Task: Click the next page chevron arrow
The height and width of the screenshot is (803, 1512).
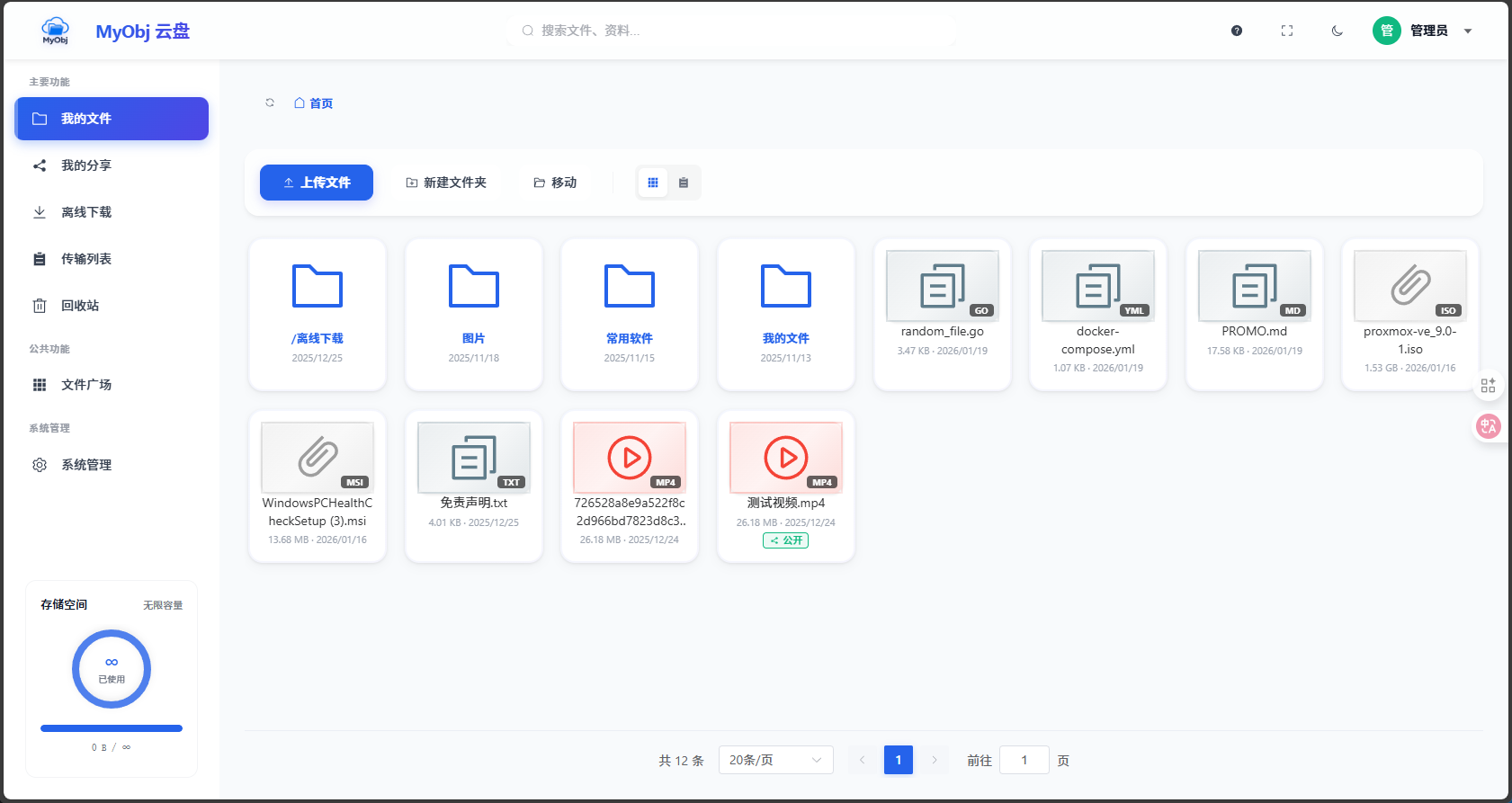Action: point(935,760)
